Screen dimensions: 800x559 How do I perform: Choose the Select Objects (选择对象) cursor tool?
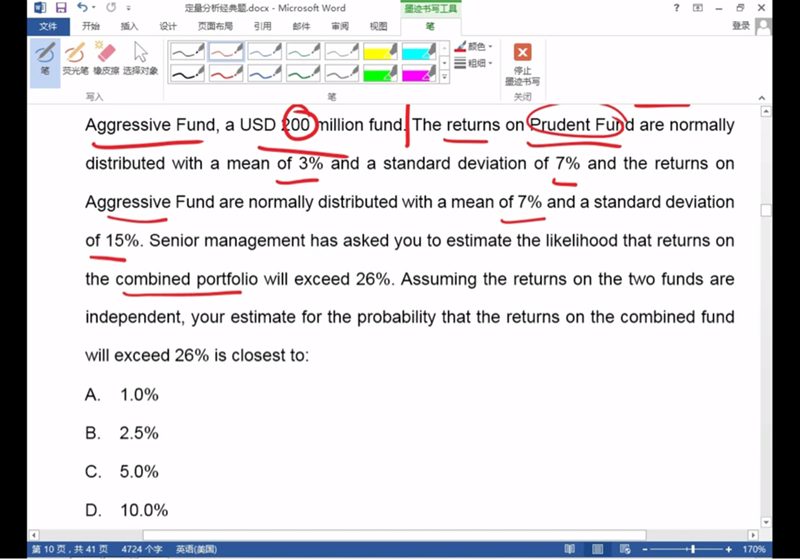[x=140, y=58]
